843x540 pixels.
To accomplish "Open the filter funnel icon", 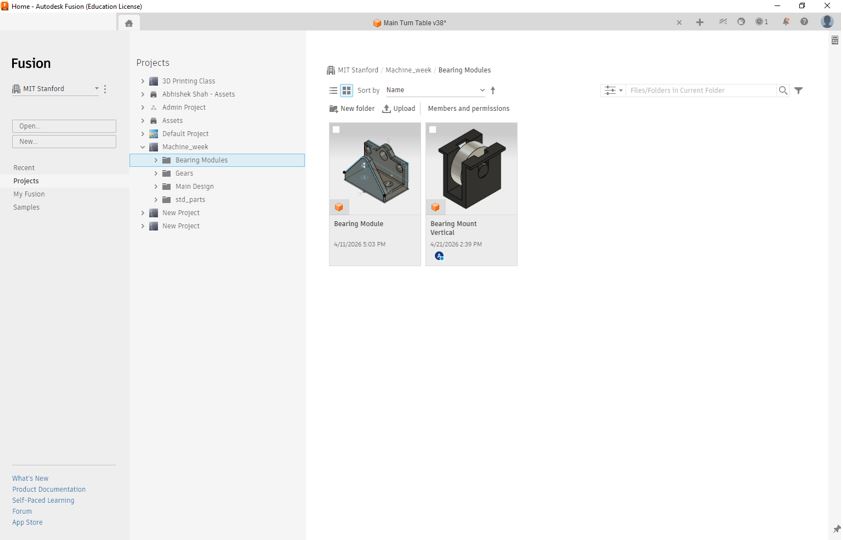I will point(798,90).
